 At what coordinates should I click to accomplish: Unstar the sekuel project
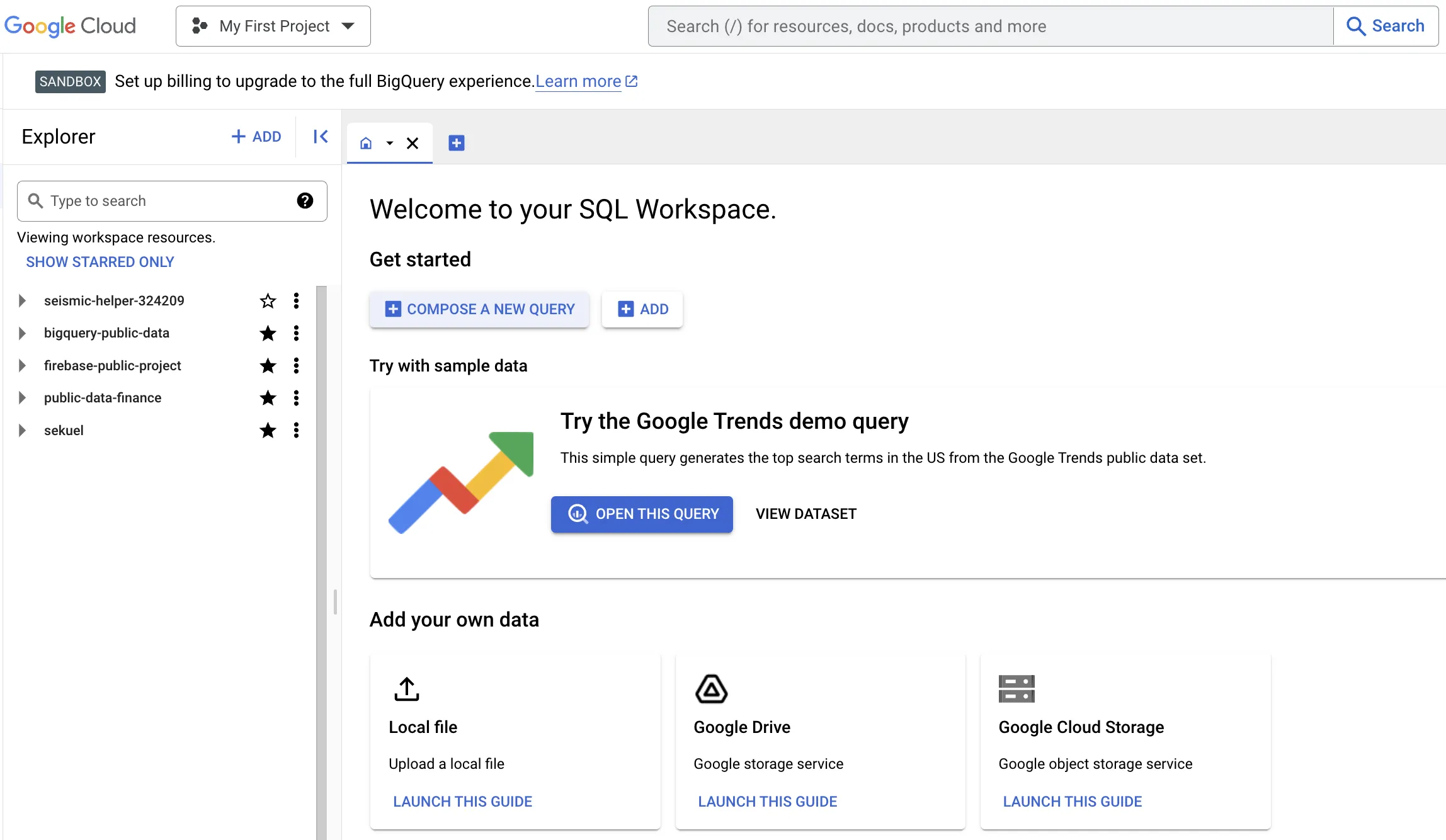tap(268, 431)
